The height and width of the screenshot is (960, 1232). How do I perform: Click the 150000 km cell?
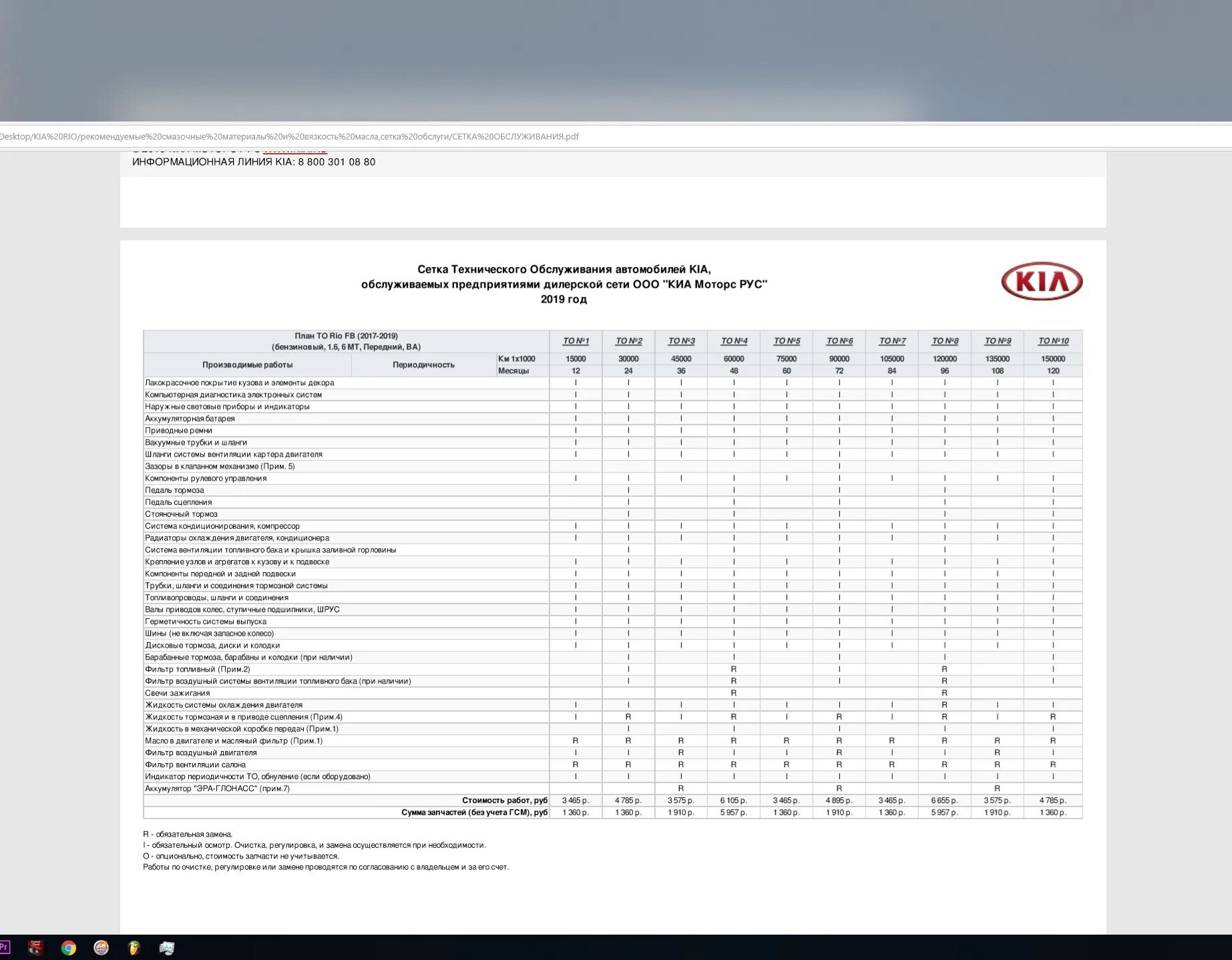click(x=1053, y=358)
